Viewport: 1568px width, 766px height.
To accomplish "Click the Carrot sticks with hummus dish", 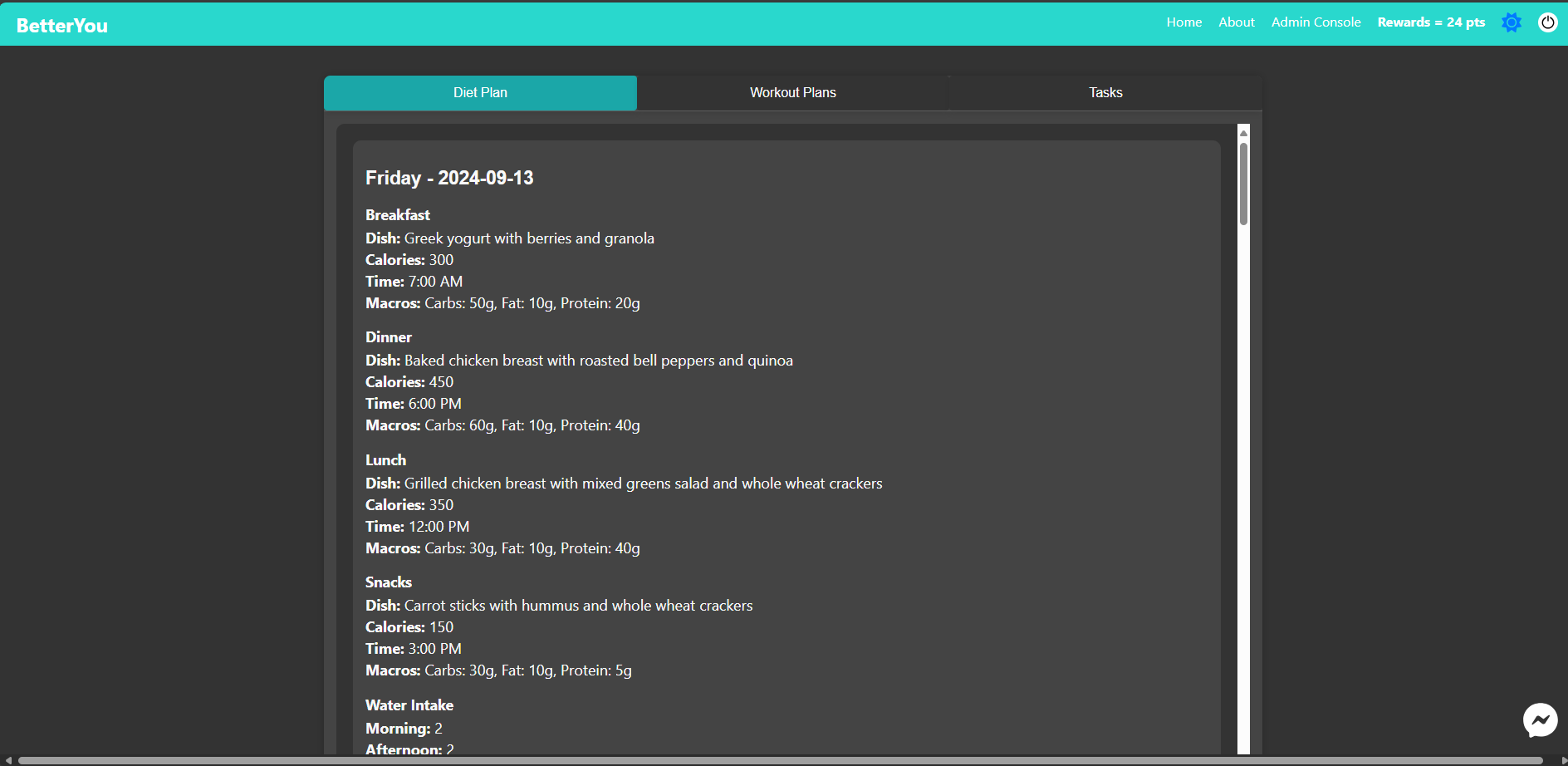I will coord(559,606).
